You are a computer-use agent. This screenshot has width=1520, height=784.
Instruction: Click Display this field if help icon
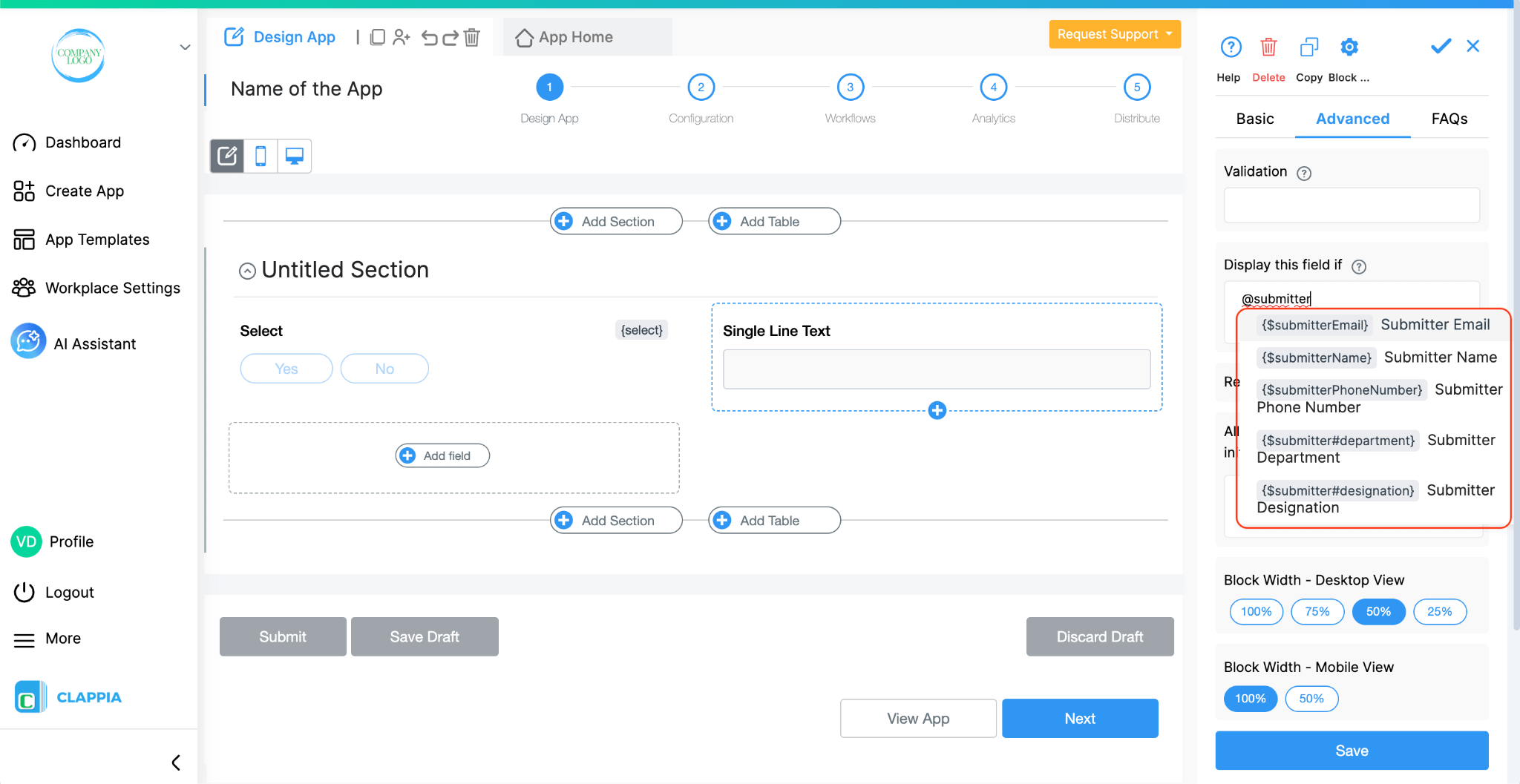click(1359, 266)
